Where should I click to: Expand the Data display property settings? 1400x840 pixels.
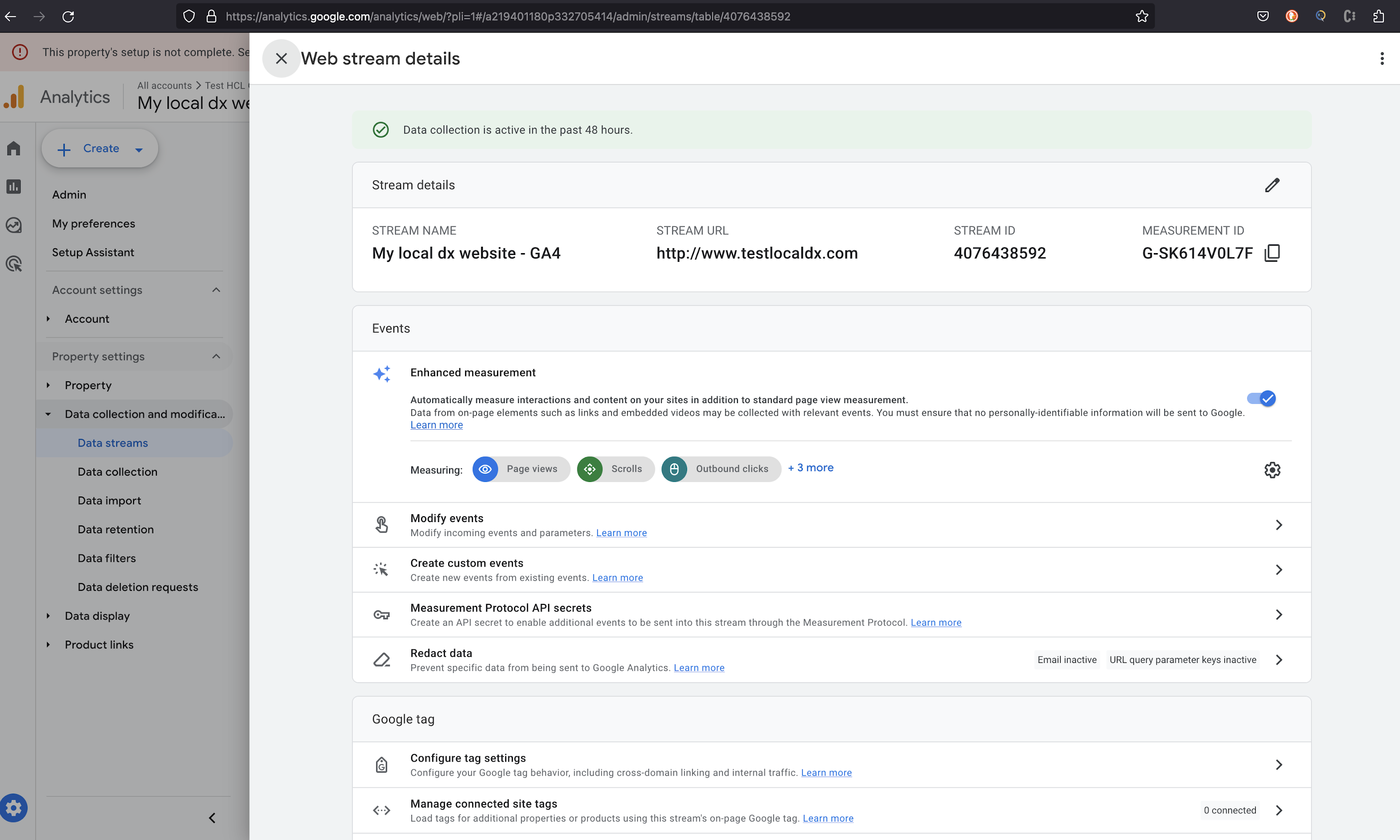[x=96, y=615]
